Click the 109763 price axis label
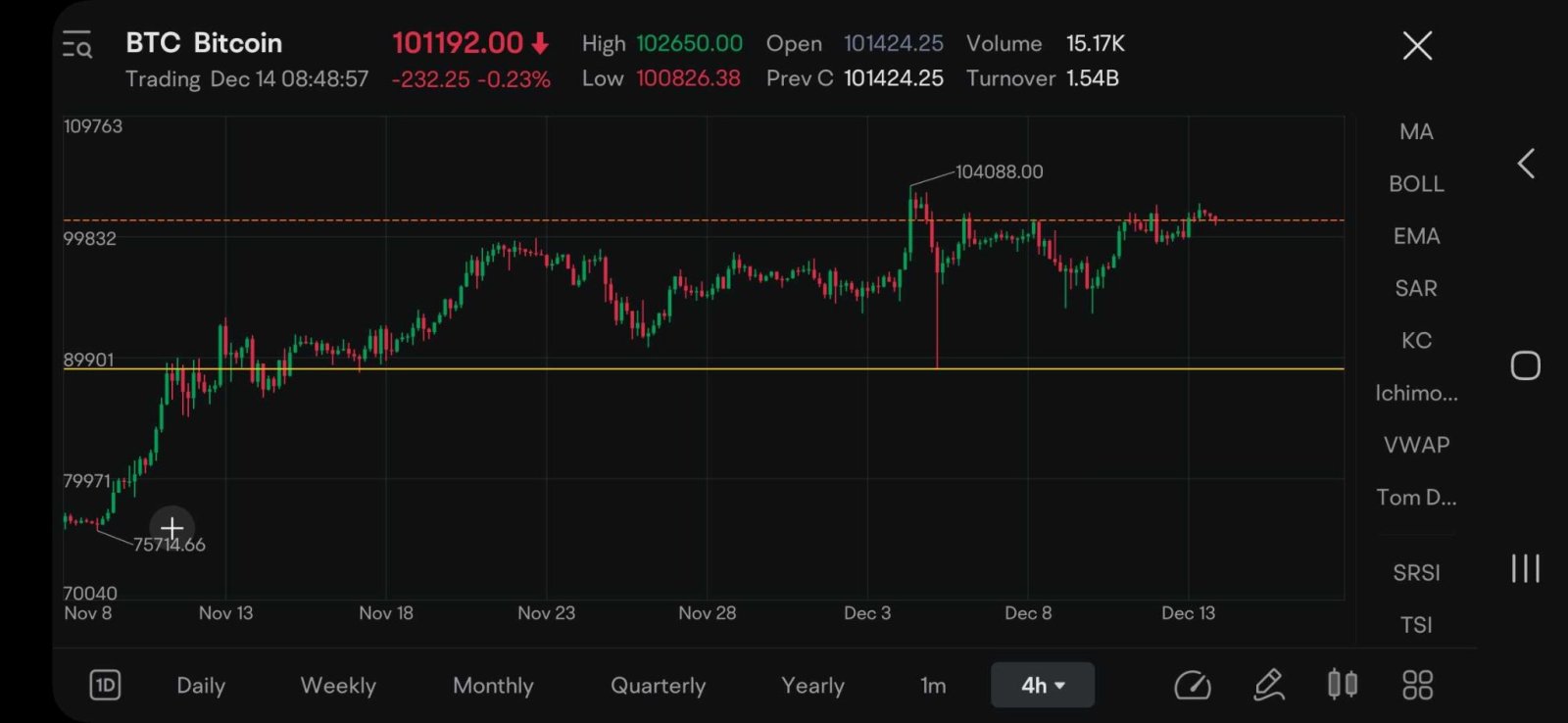 pyautogui.click(x=93, y=126)
